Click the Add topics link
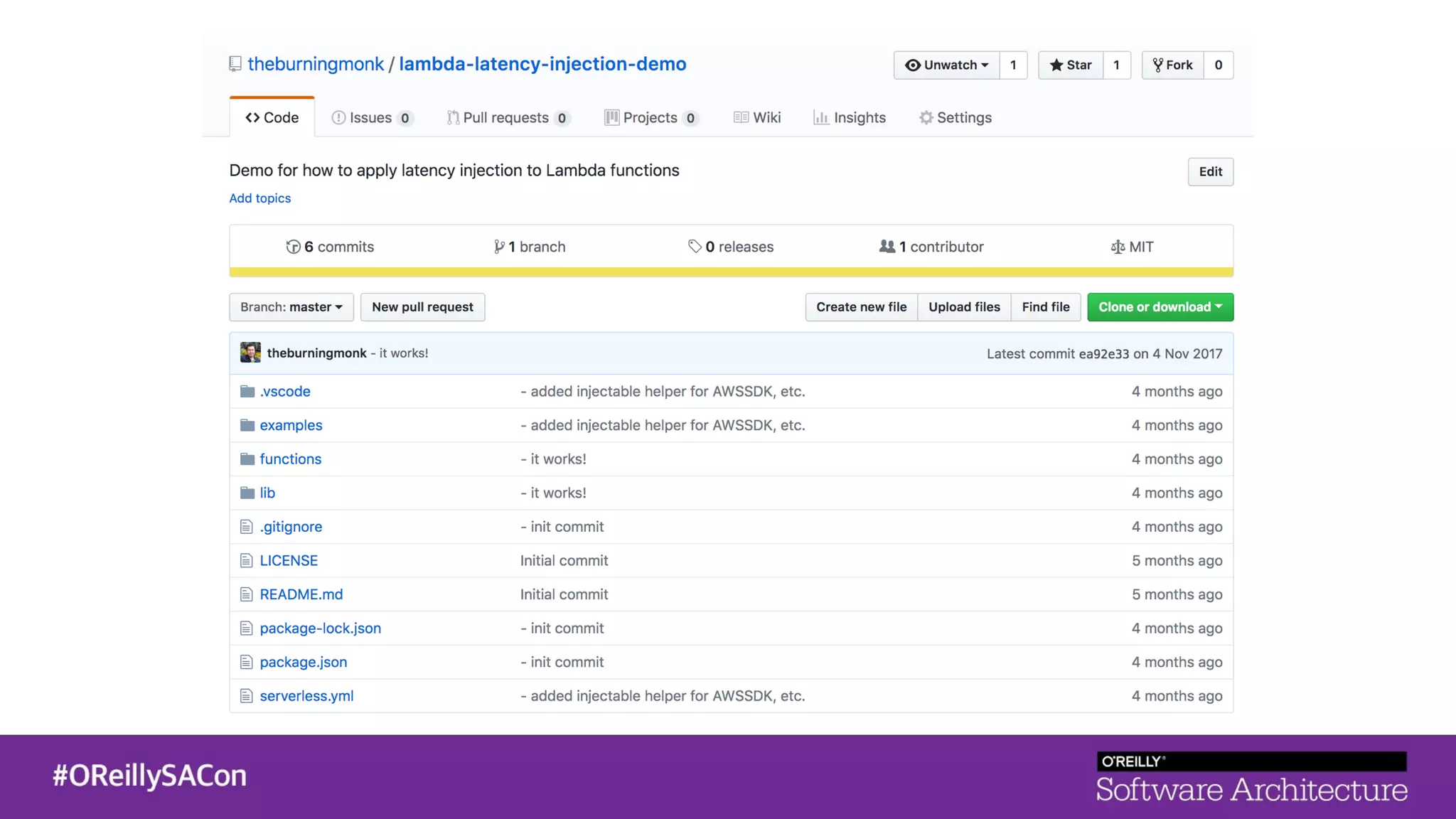This screenshot has width=1456, height=819. tap(259, 198)
